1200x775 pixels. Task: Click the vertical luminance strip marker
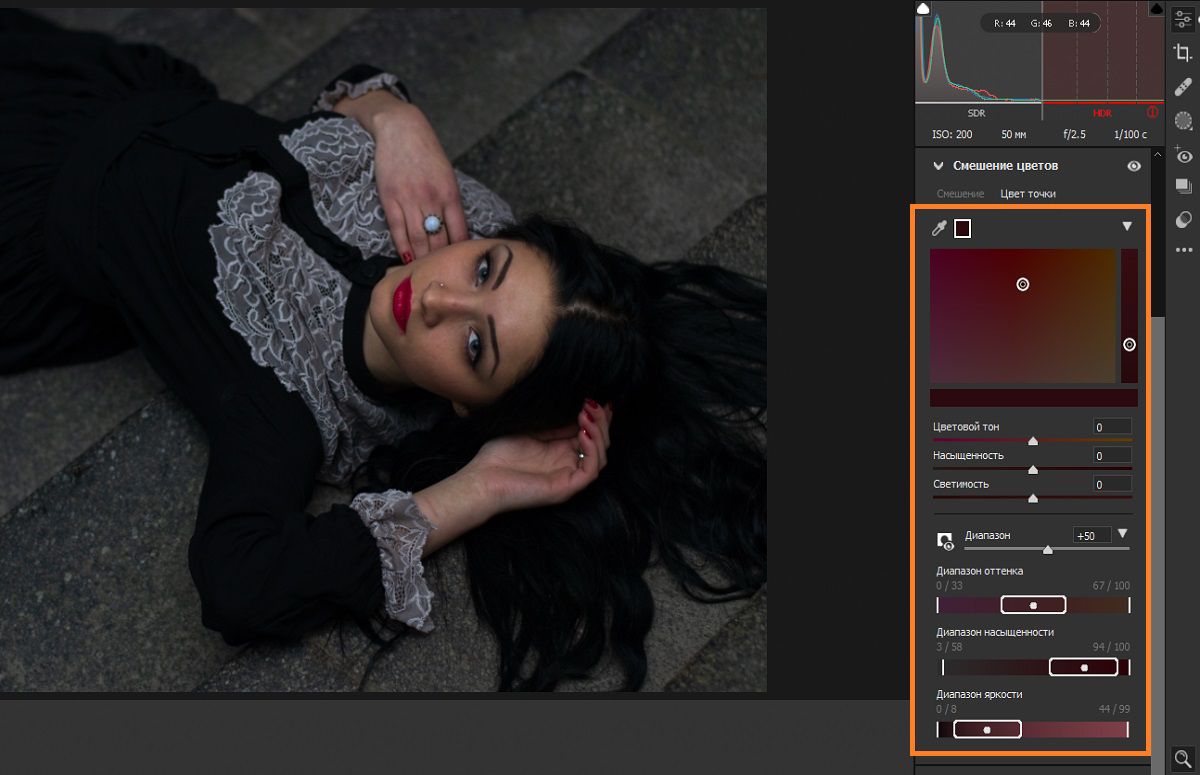[1129, 344]
